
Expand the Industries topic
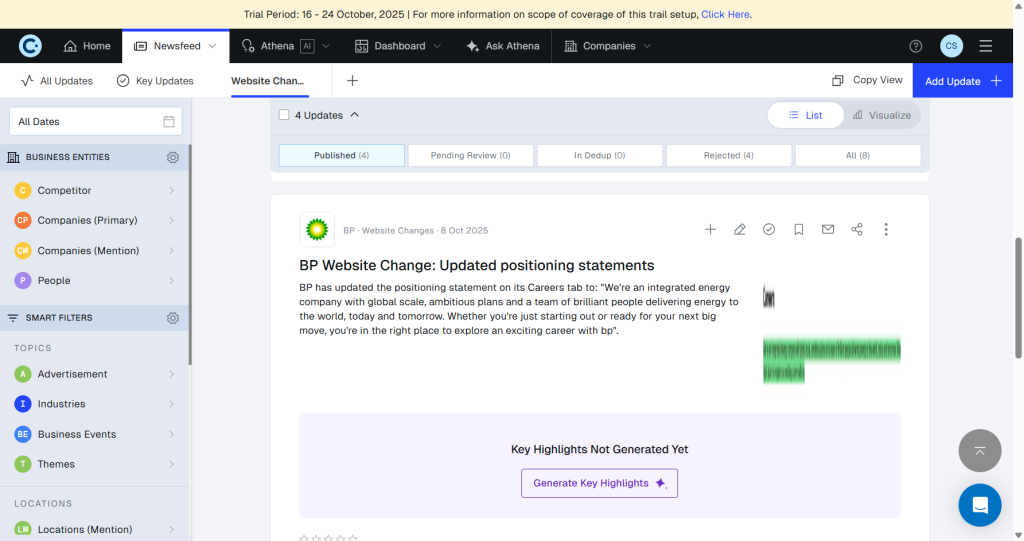click(x=171, y=404)
